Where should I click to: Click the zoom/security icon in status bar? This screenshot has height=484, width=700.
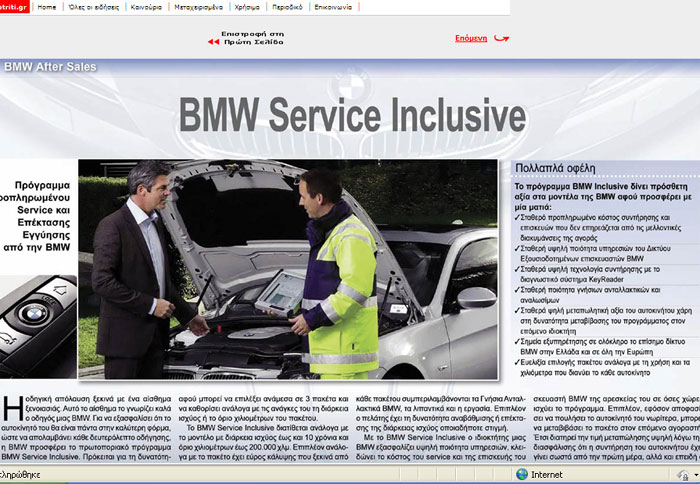tap(683, 475)
